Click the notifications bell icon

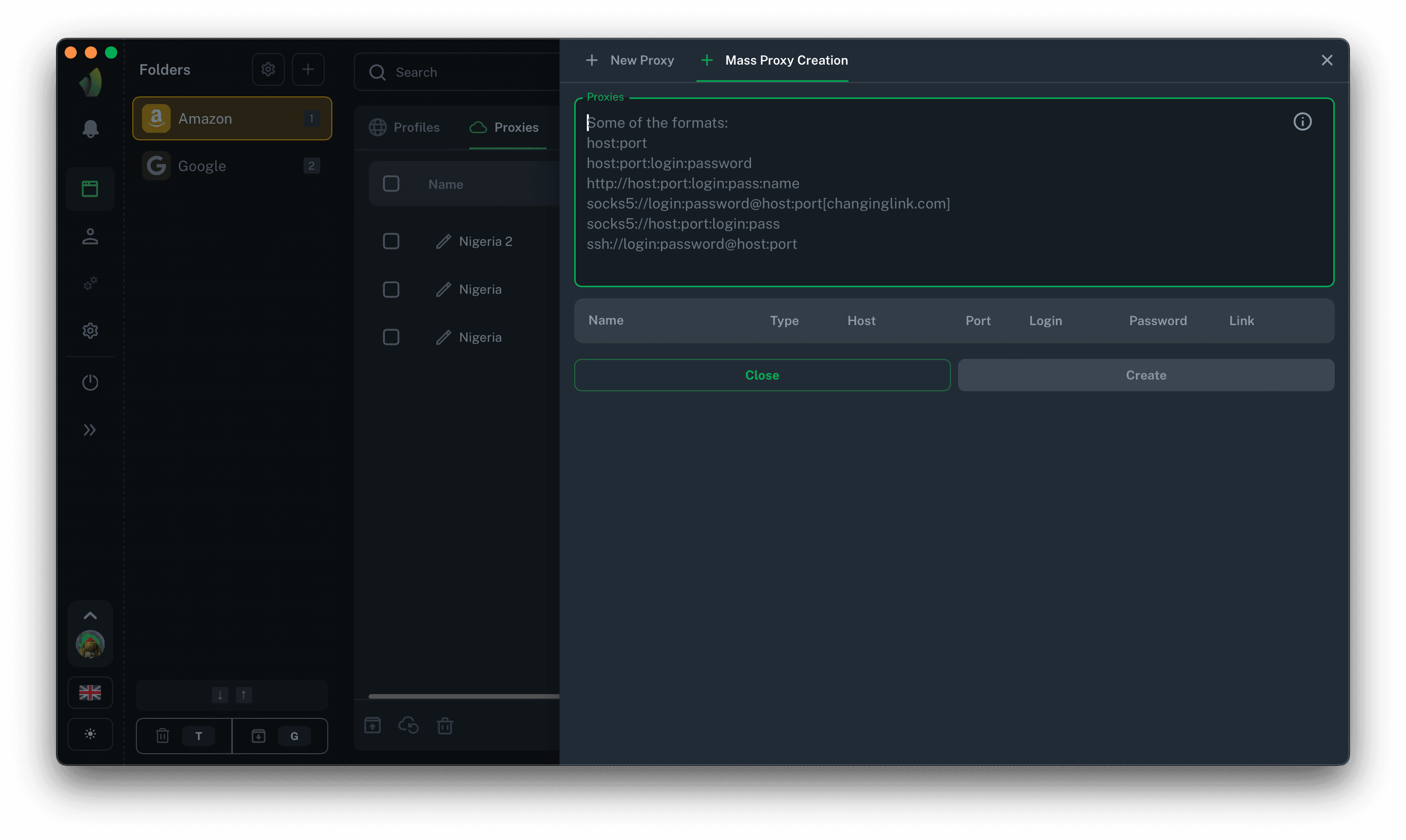(90, 129)
